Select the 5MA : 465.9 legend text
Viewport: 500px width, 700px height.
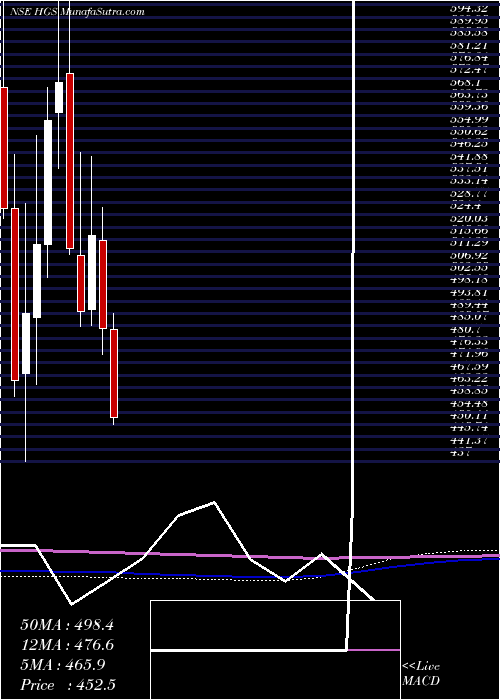coord(63,665)
